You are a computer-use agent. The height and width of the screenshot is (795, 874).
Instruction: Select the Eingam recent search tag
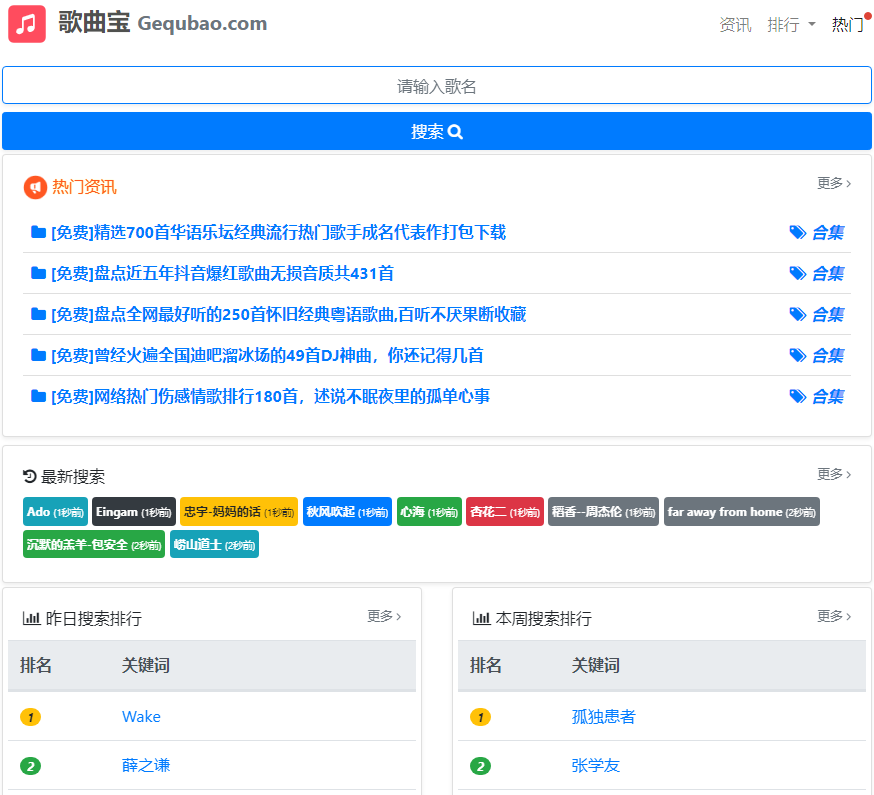coord(134,512)
